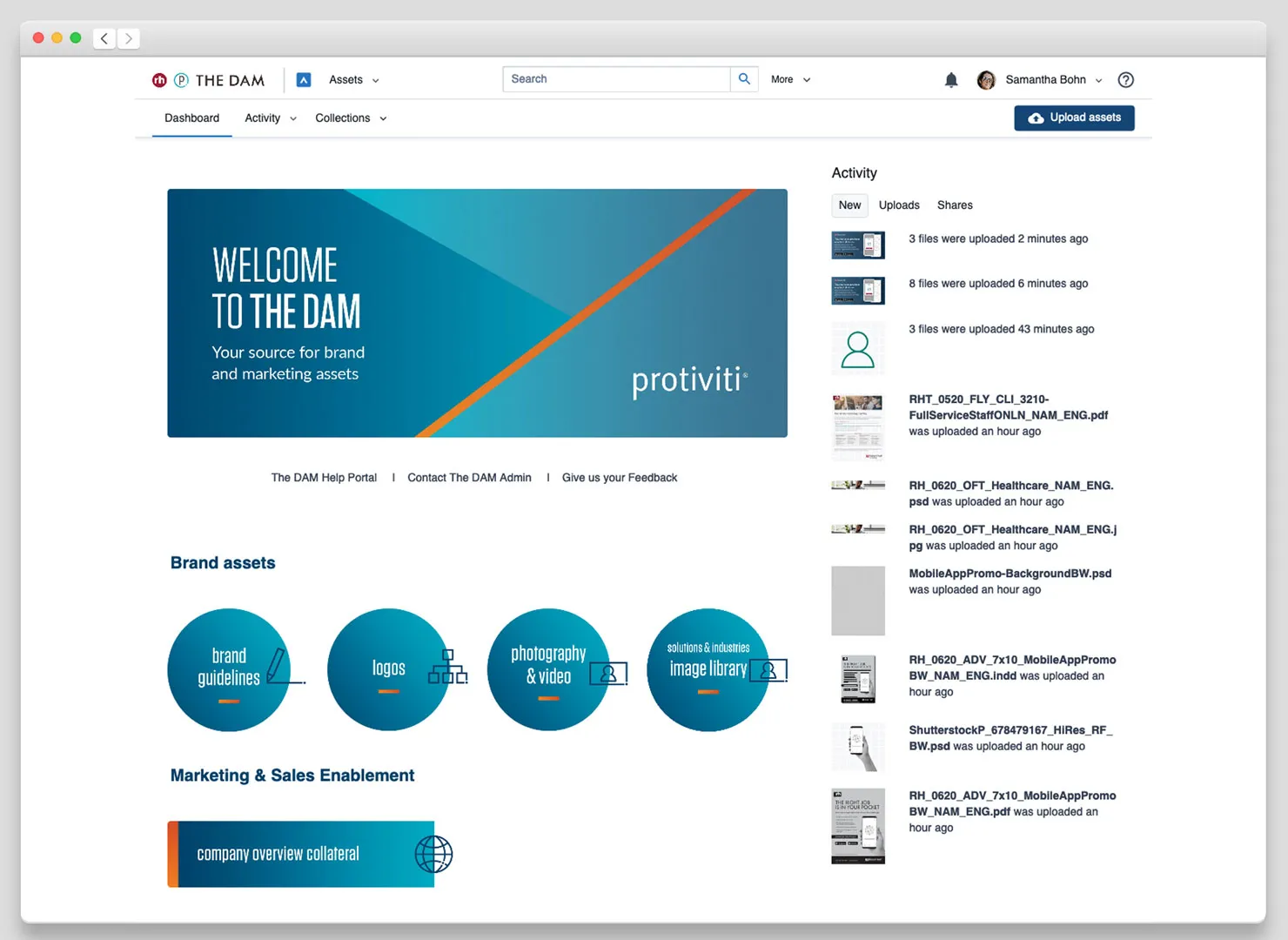1288x940 pixels.
Task: Open the company overview collateral banner
Action: coord(301,854)
